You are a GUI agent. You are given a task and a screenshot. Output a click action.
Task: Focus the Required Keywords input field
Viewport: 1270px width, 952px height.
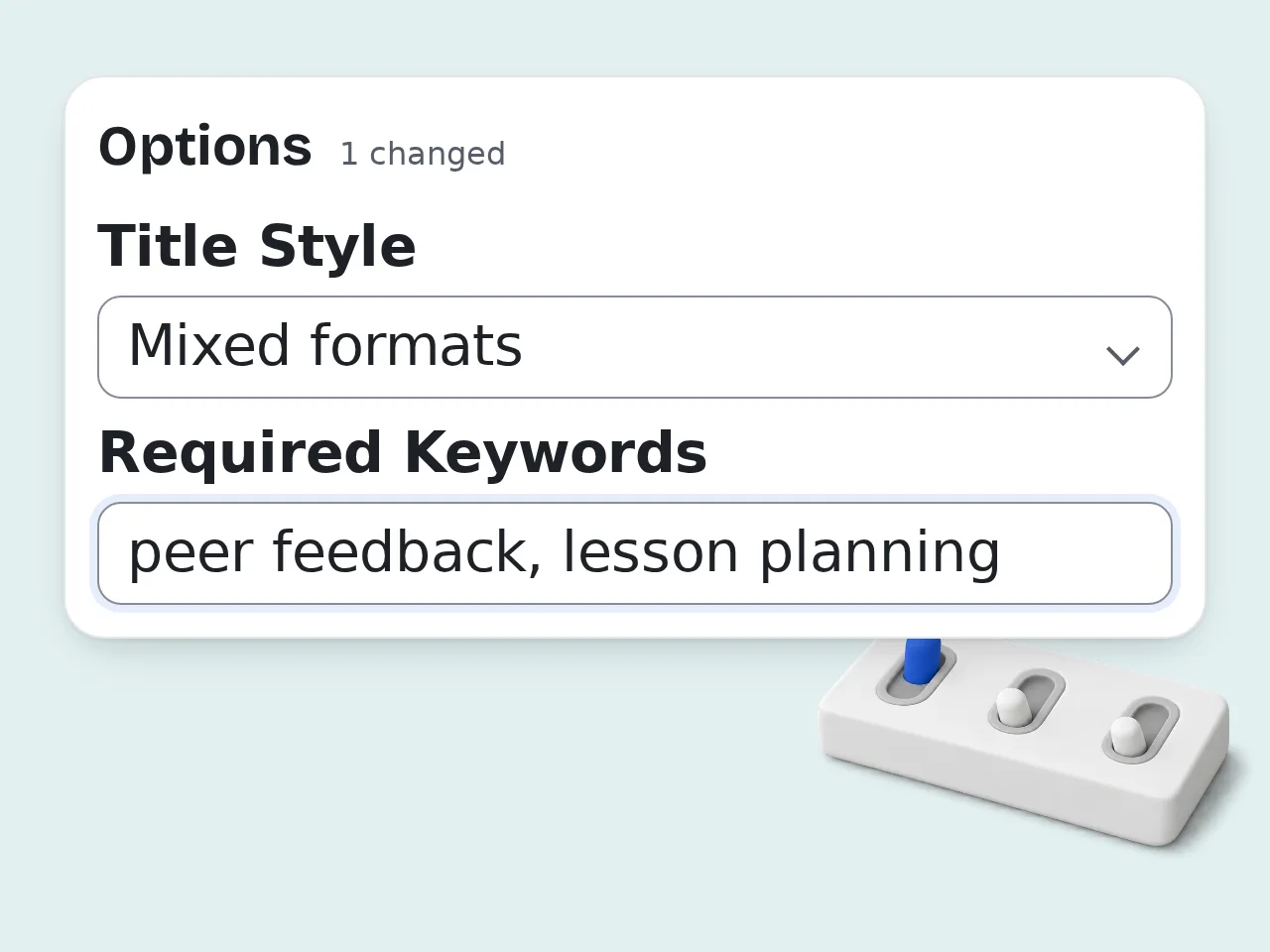tap(635, 553)
